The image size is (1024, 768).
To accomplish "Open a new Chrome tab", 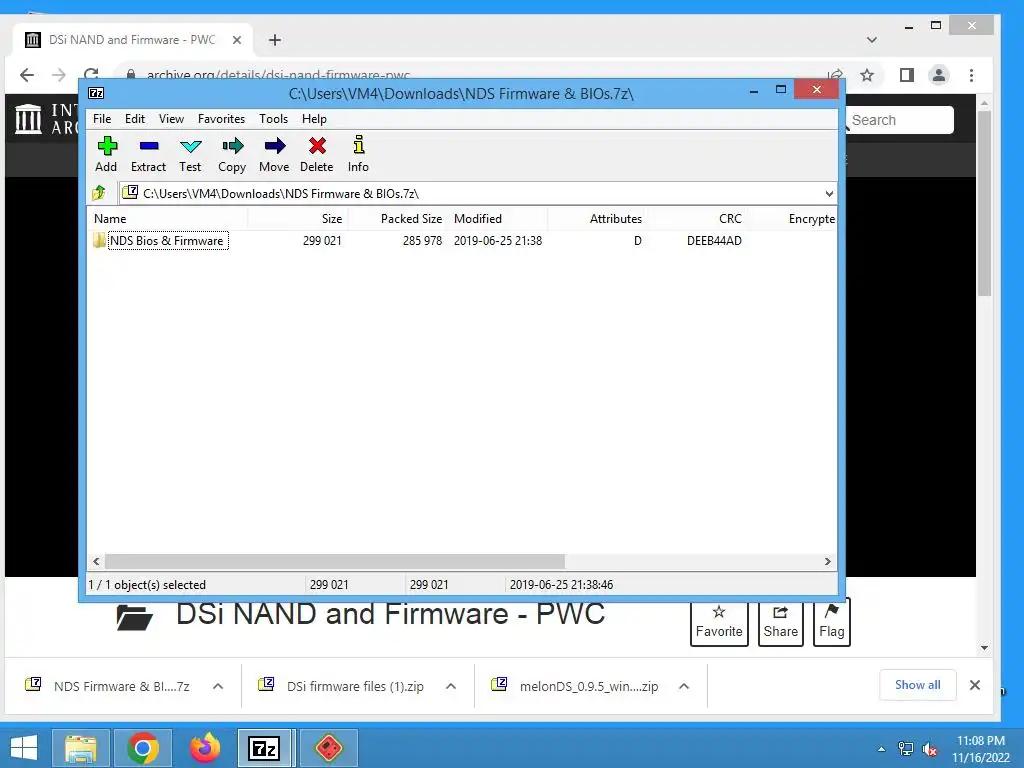I will pyautogui.click(x=275, y=40).
